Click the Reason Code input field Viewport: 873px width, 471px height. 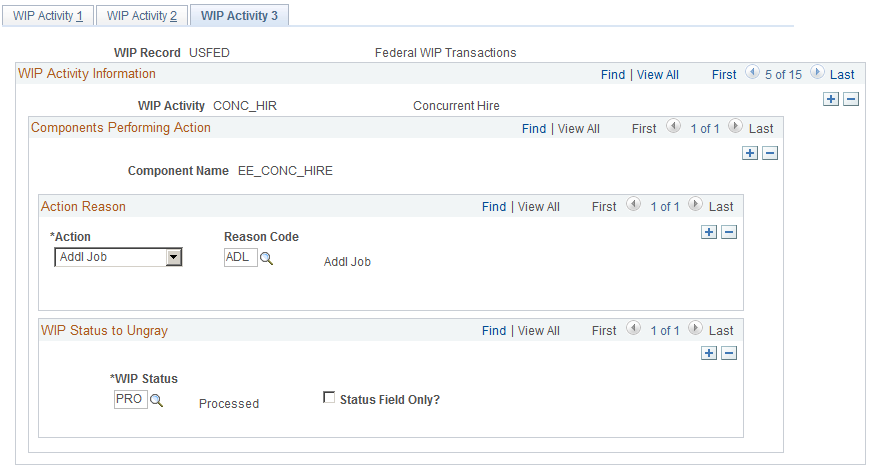[x=241, y=257]
